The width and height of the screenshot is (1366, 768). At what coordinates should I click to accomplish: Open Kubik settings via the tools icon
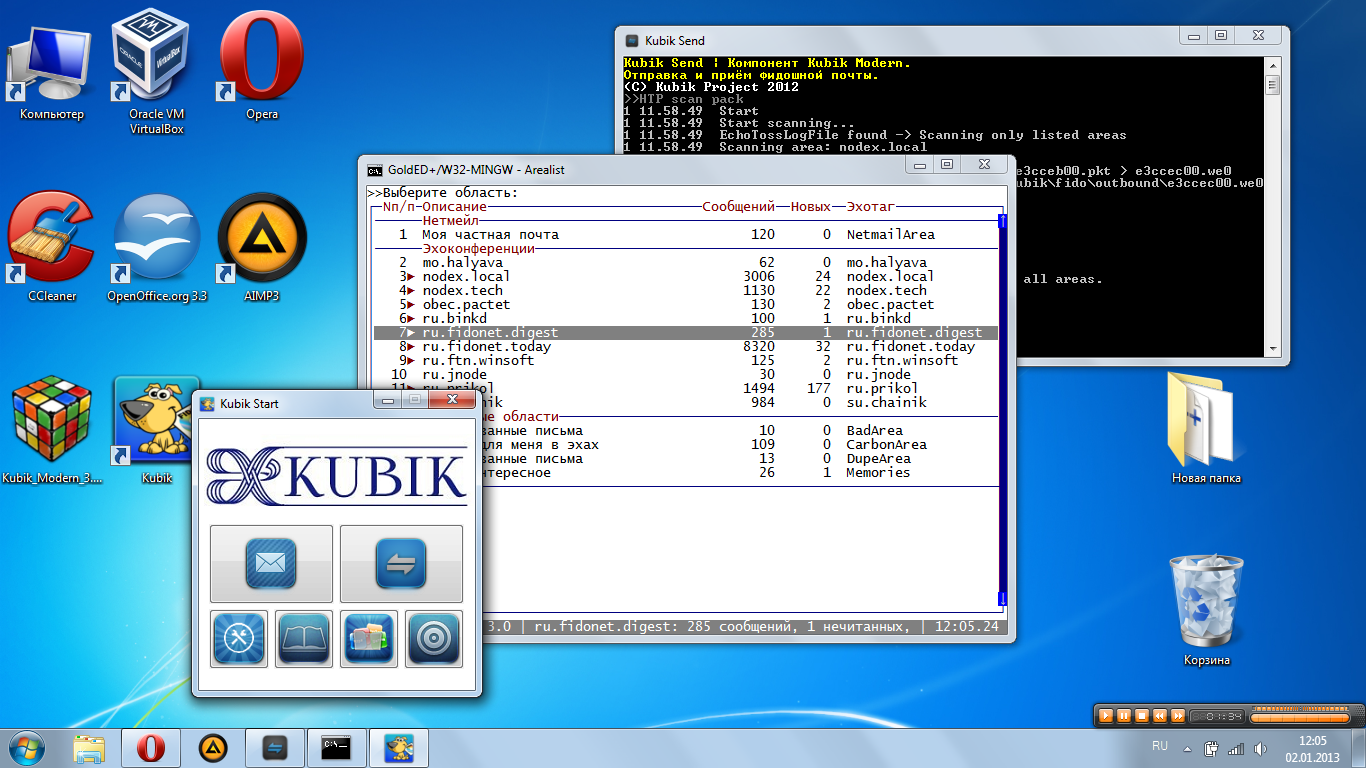click(x=238, y=638)
